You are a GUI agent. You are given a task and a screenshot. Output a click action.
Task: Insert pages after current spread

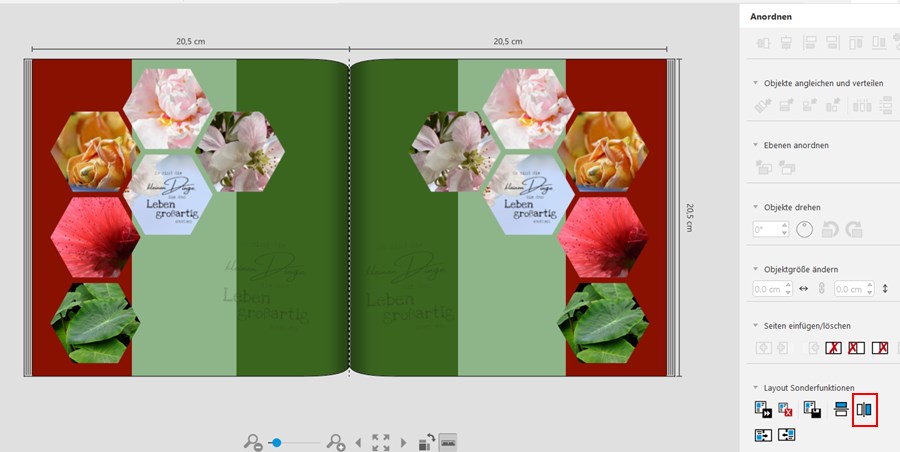pos(782,347)
